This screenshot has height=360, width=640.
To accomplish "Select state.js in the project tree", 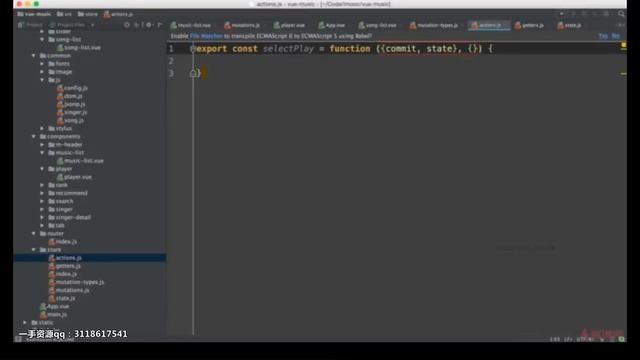I will pos(65,298).
